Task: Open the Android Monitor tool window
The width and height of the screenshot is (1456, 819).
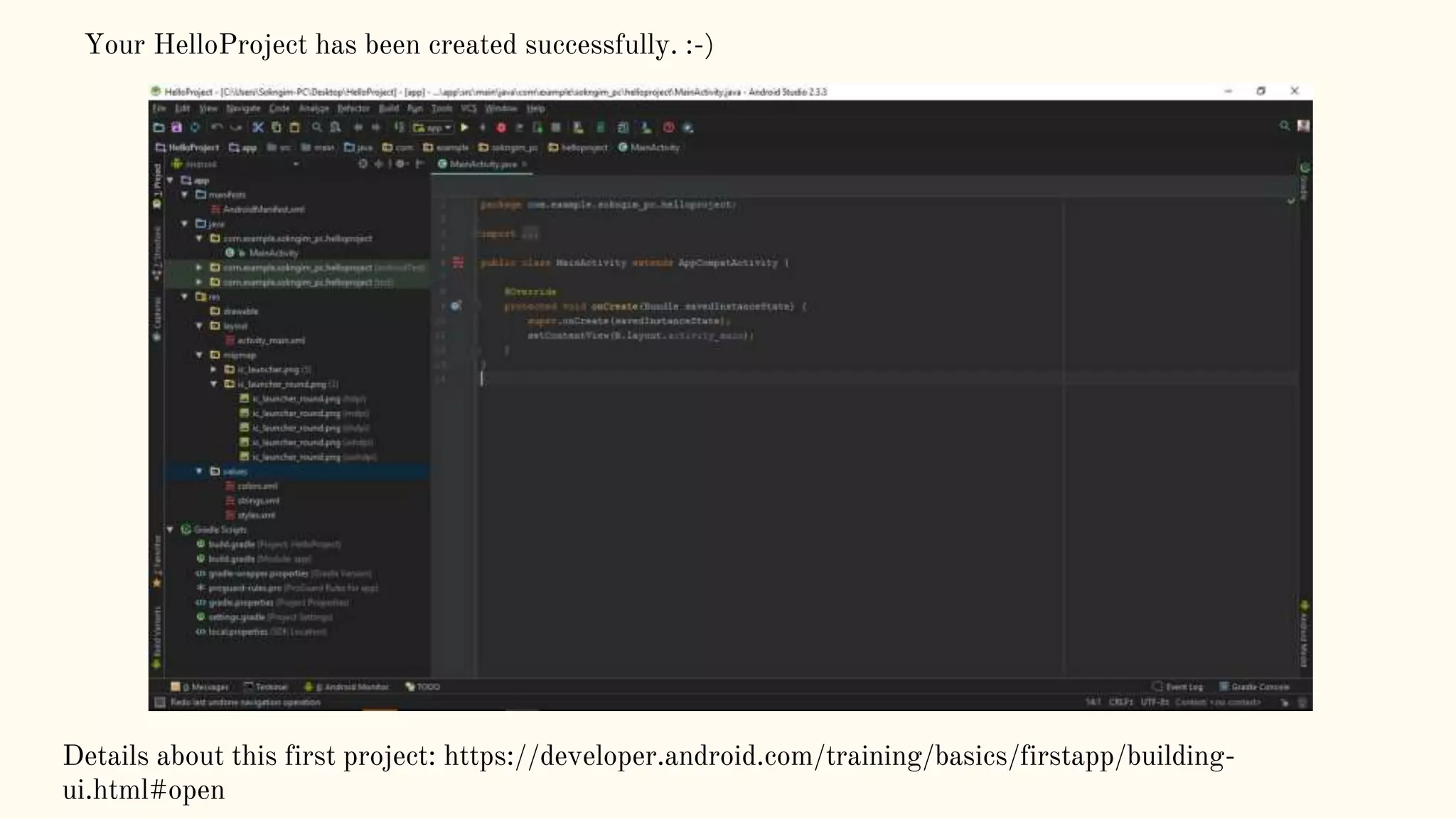Action: [x=347, y=687]
